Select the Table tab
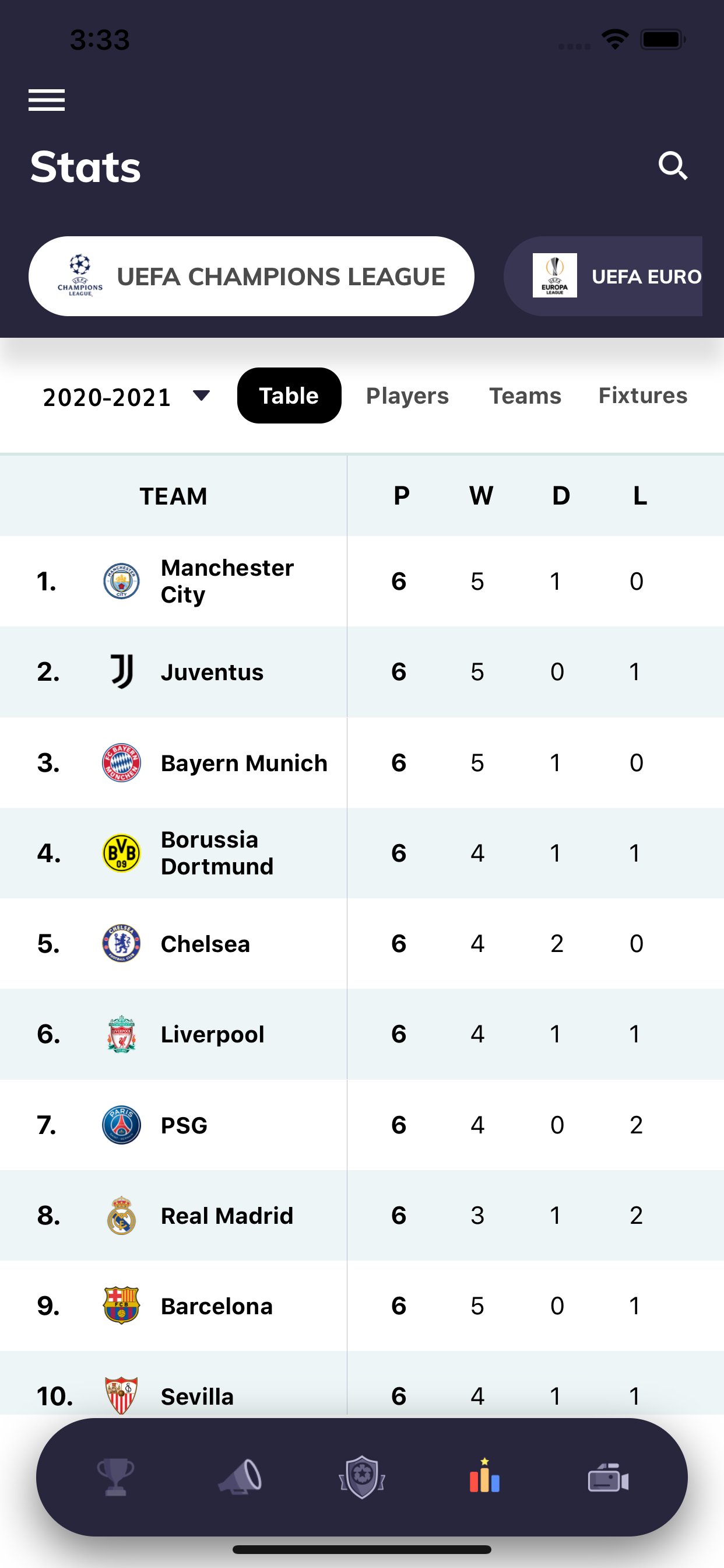 tap(289, 395)
